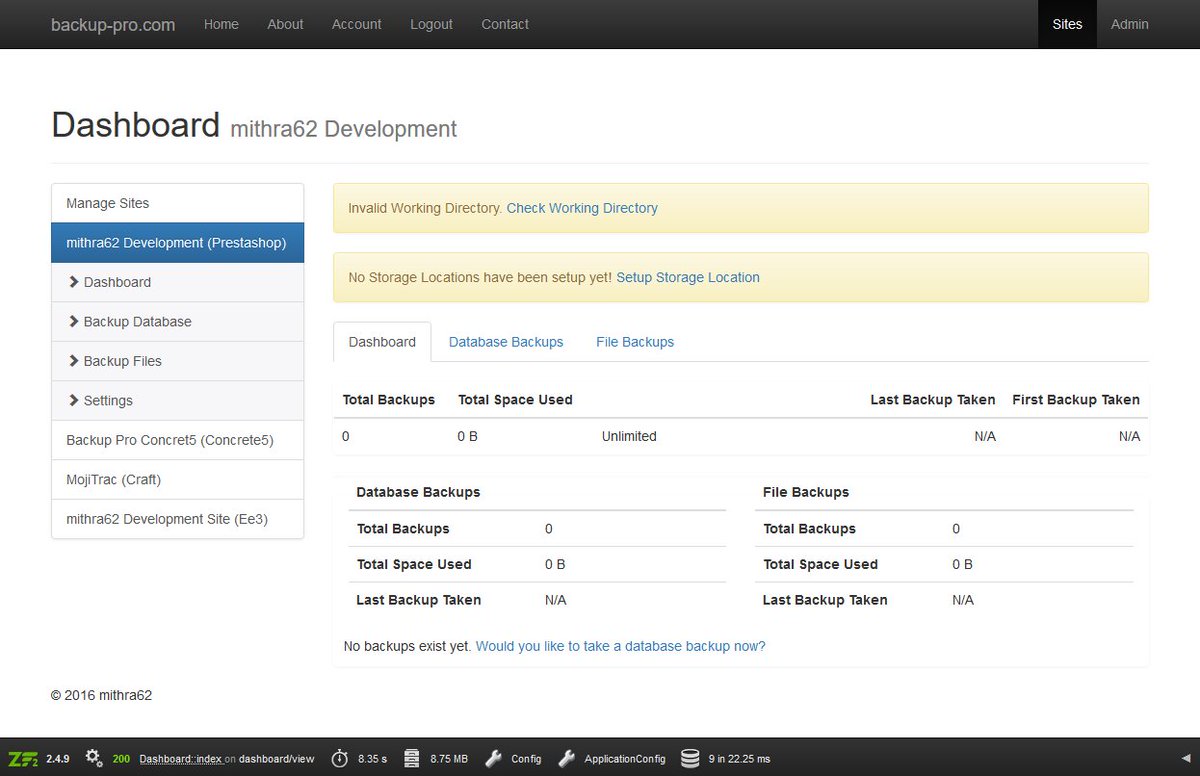Click the wrench icon beside ApplicationConfig
The height and width of the screenshot is (776, 1200).
pyautogui.click(x=567, y=758)
